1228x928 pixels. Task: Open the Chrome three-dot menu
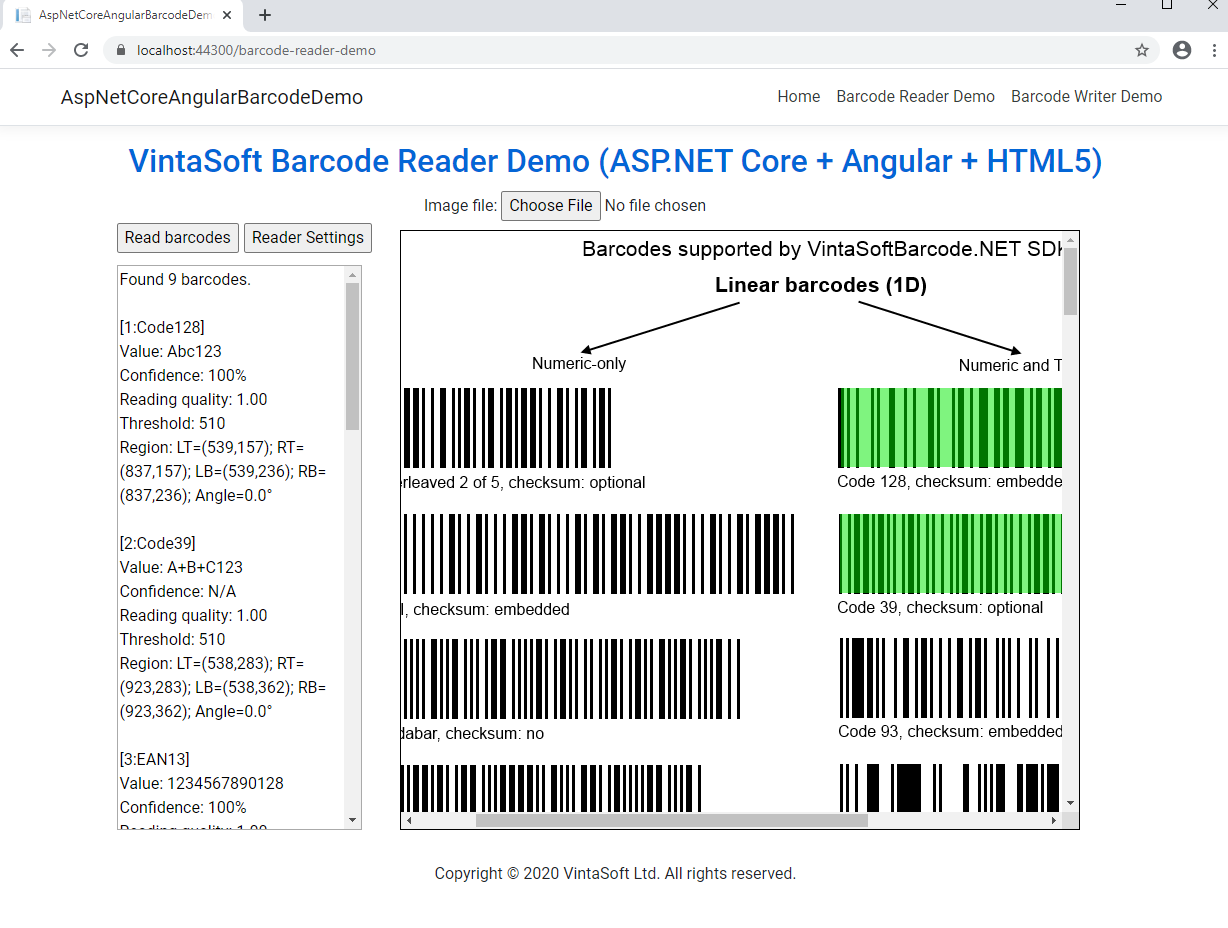pos(1214,50)
